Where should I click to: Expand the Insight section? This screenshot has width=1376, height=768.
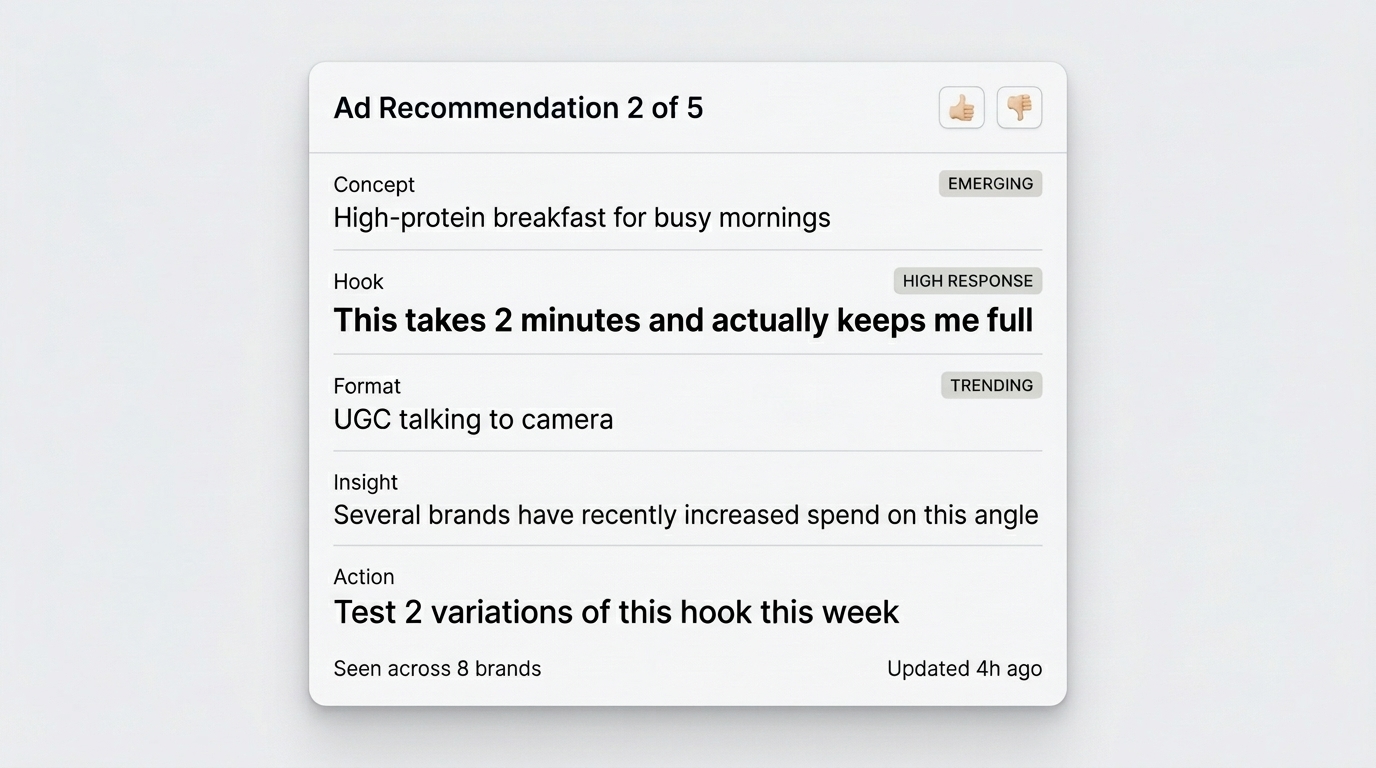click(x=365, y=482)
